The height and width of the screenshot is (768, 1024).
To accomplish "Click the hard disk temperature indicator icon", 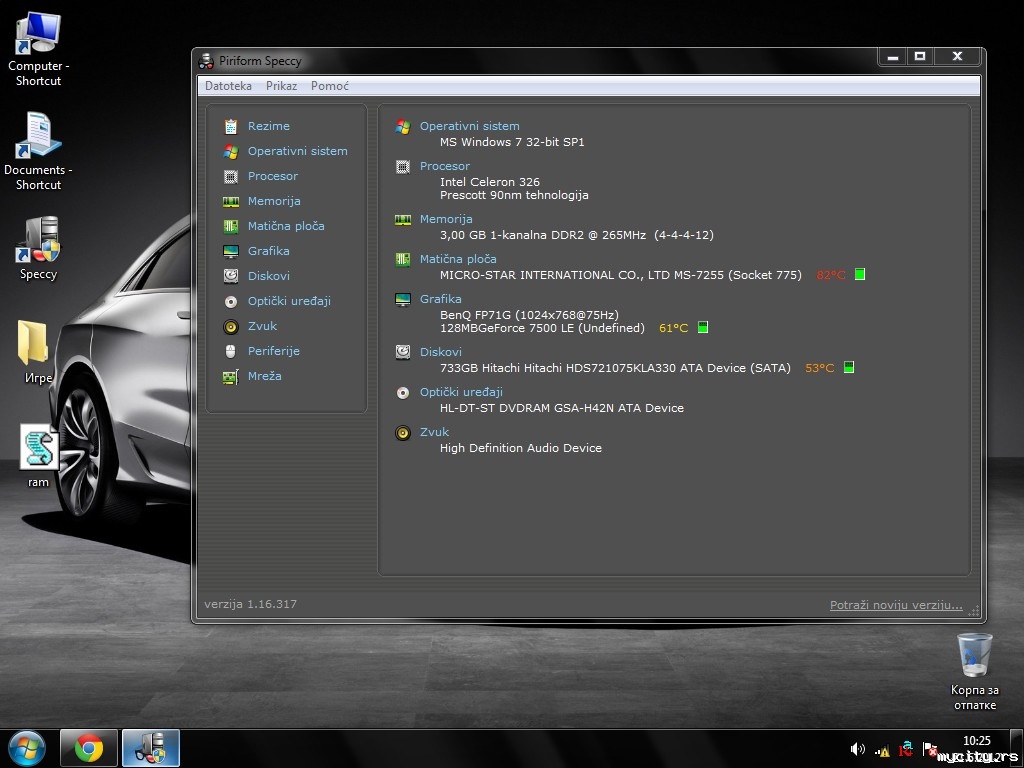I will [x=849, y=368].
